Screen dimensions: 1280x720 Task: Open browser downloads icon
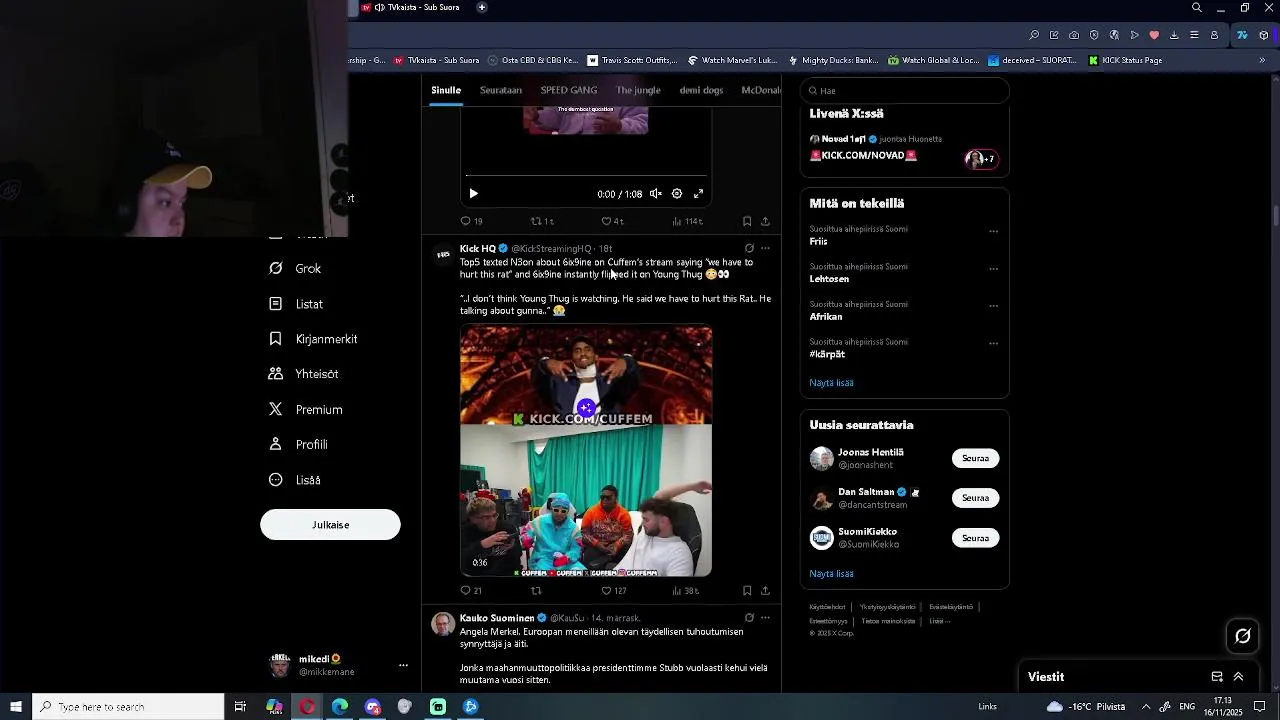(1174, 35)
